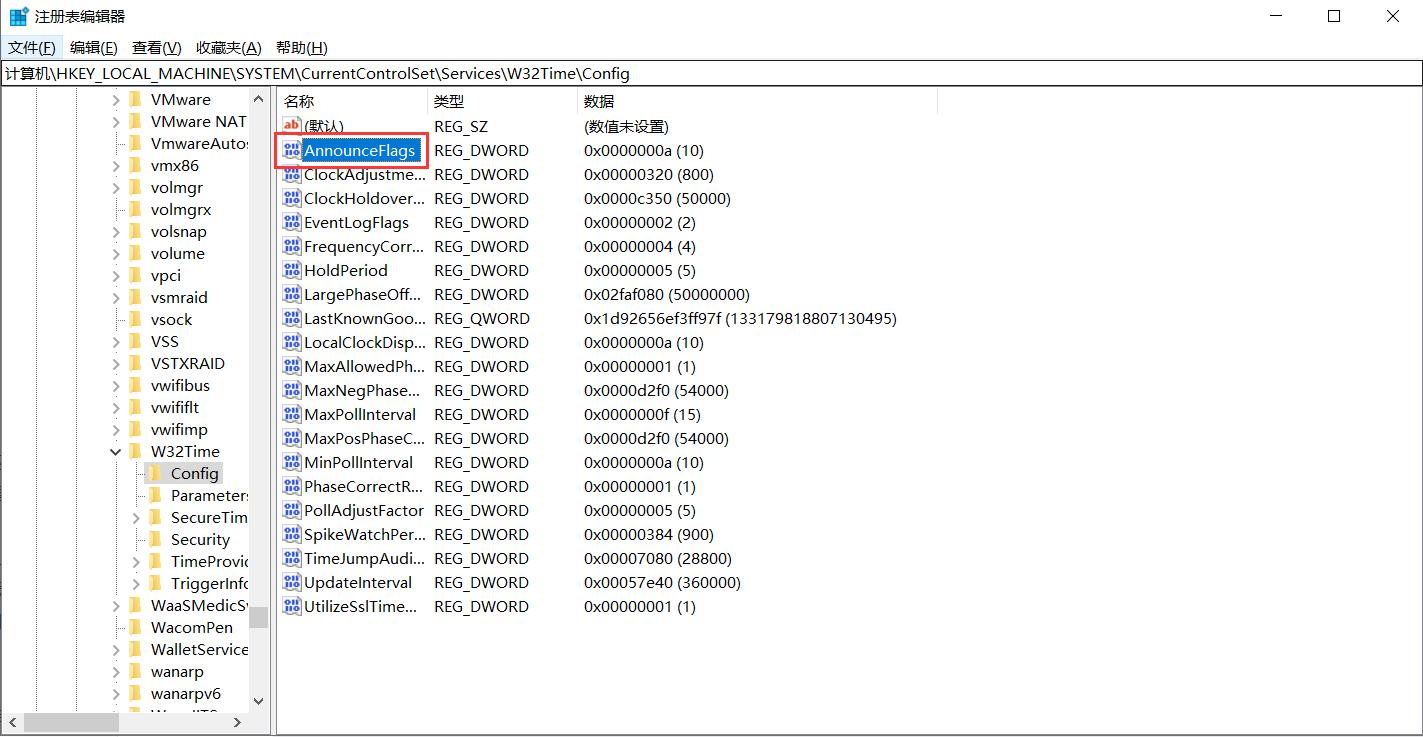
Task: Click the ab string icon beside (默认)
Action: [293, 125]
